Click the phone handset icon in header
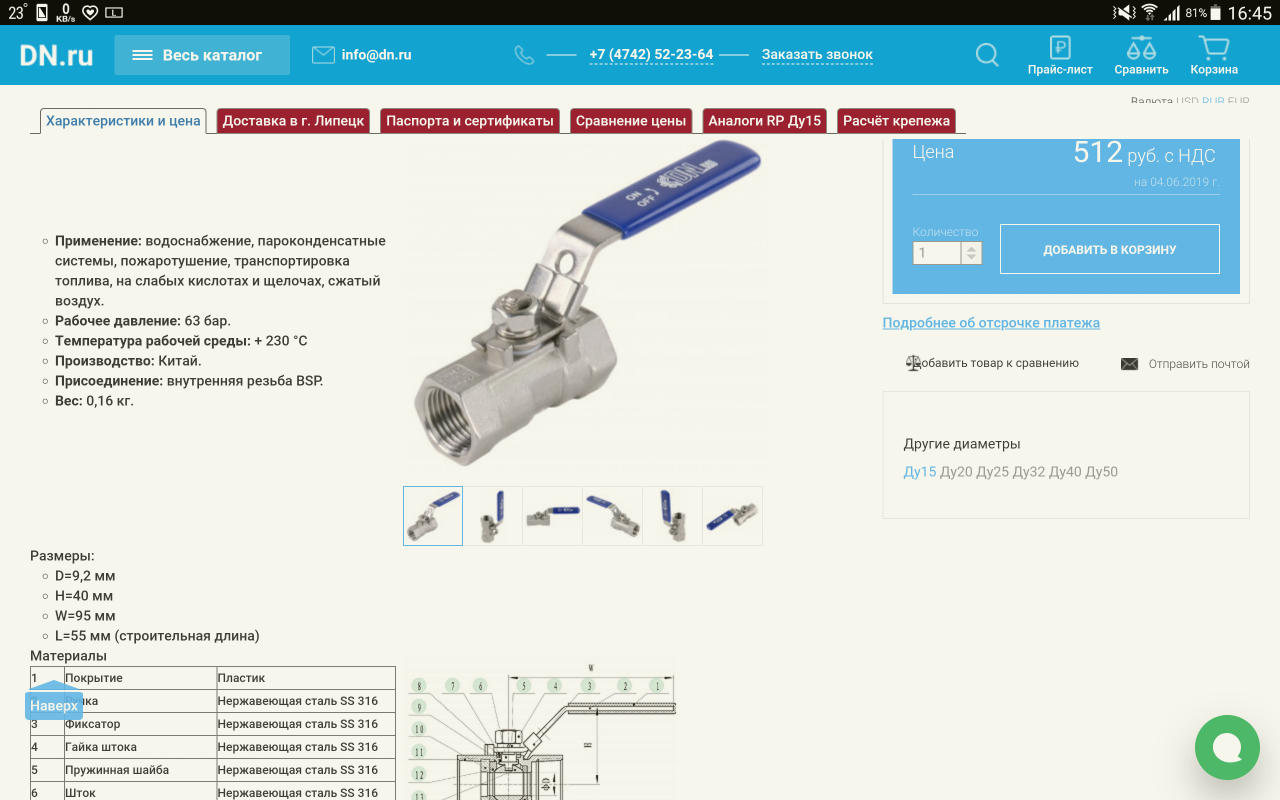Image resolution: width=1280 pixels, height=800 pixels. click(x=524, y=55)
